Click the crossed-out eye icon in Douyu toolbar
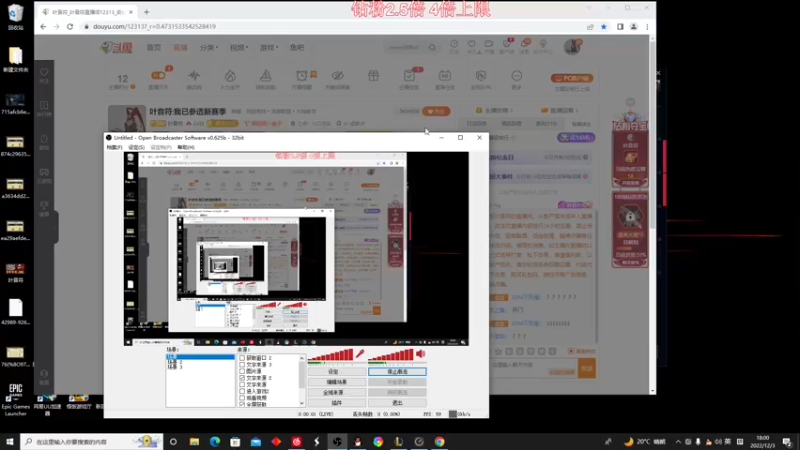This screenshot has width=800, height=450. [337, 76]
